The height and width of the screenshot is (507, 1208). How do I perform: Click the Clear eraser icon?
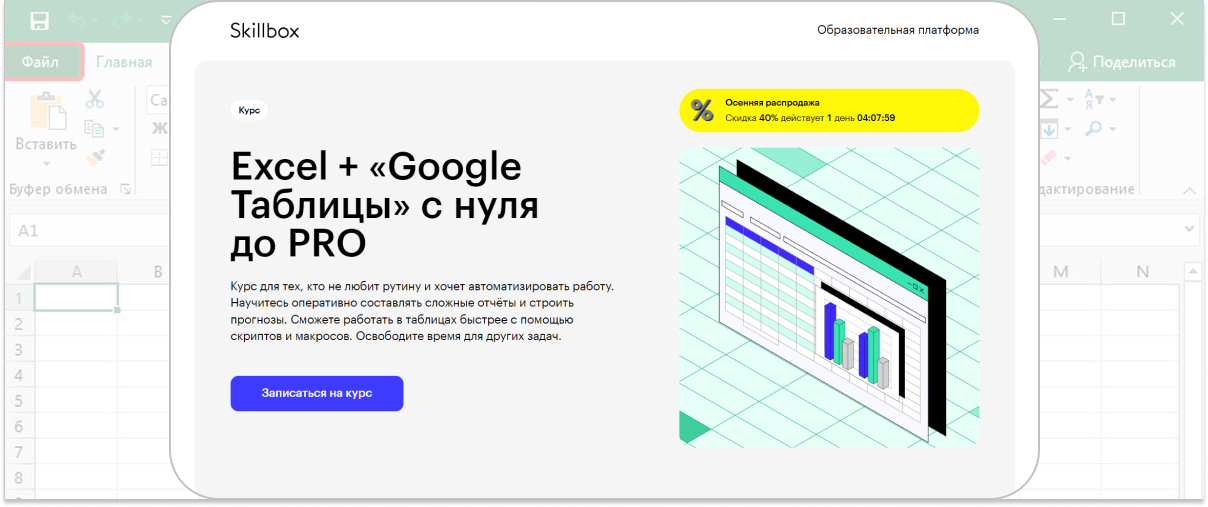coord(1048,158)
